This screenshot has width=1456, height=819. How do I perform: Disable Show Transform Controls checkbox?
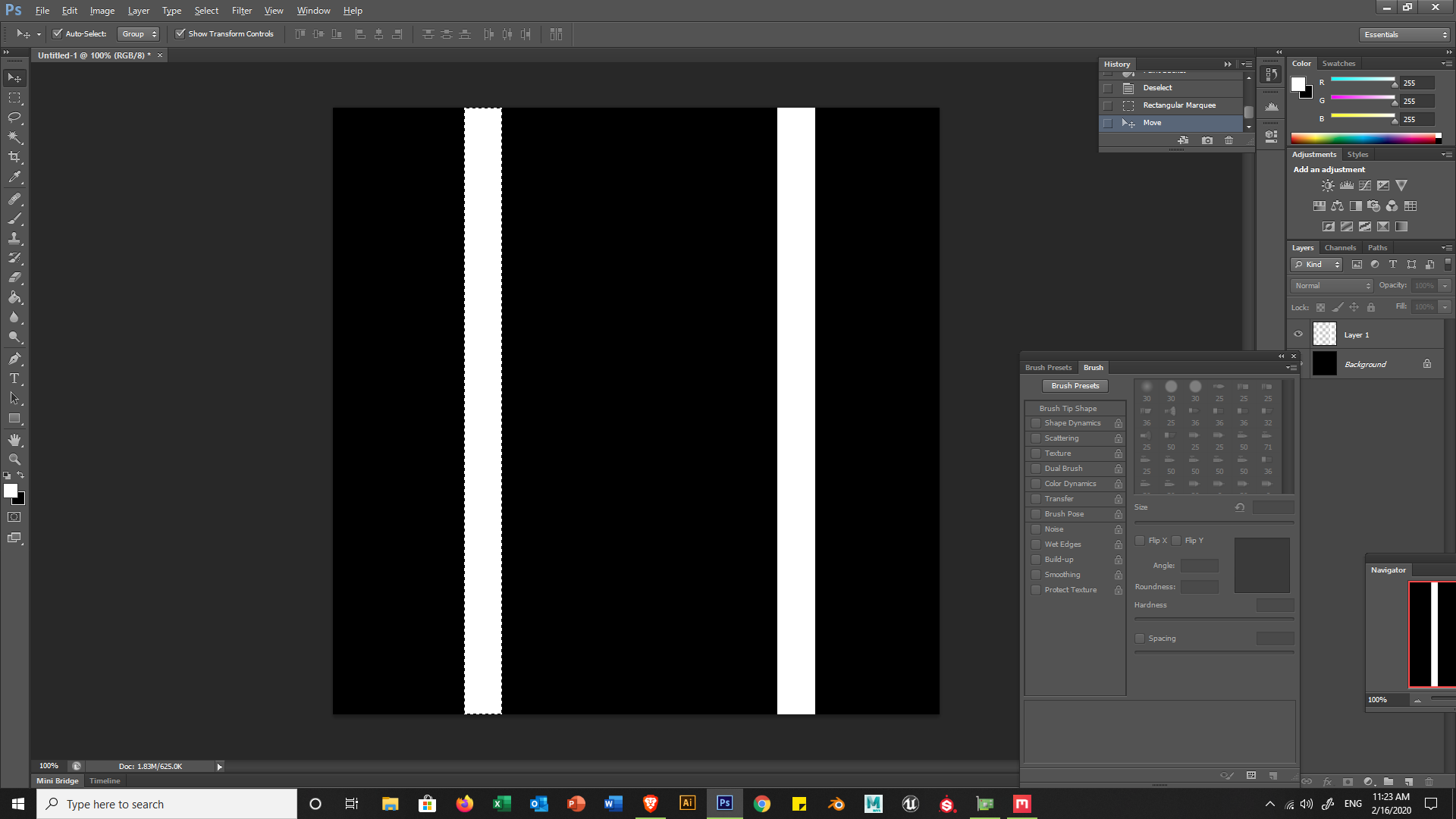click(x=180, y=33)
